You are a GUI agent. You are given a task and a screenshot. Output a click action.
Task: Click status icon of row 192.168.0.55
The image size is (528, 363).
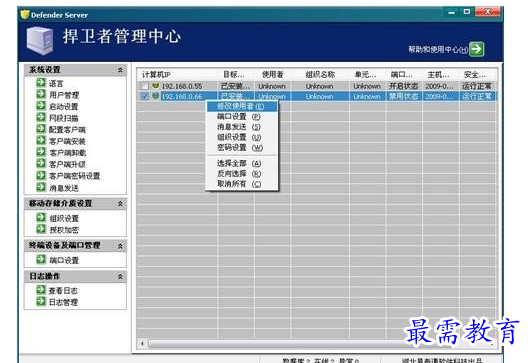point(155,86)
